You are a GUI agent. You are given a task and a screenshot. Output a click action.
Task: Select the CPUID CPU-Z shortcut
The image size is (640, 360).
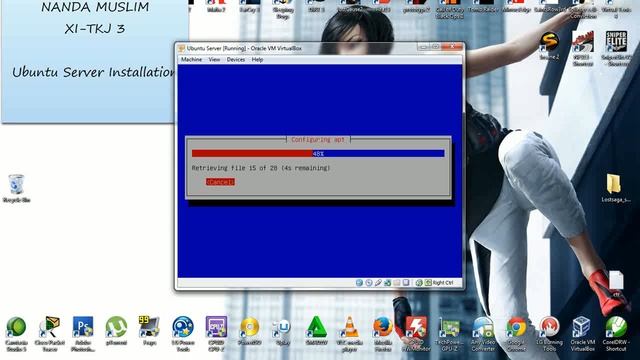pyautogui.click(x=216, y=333)
